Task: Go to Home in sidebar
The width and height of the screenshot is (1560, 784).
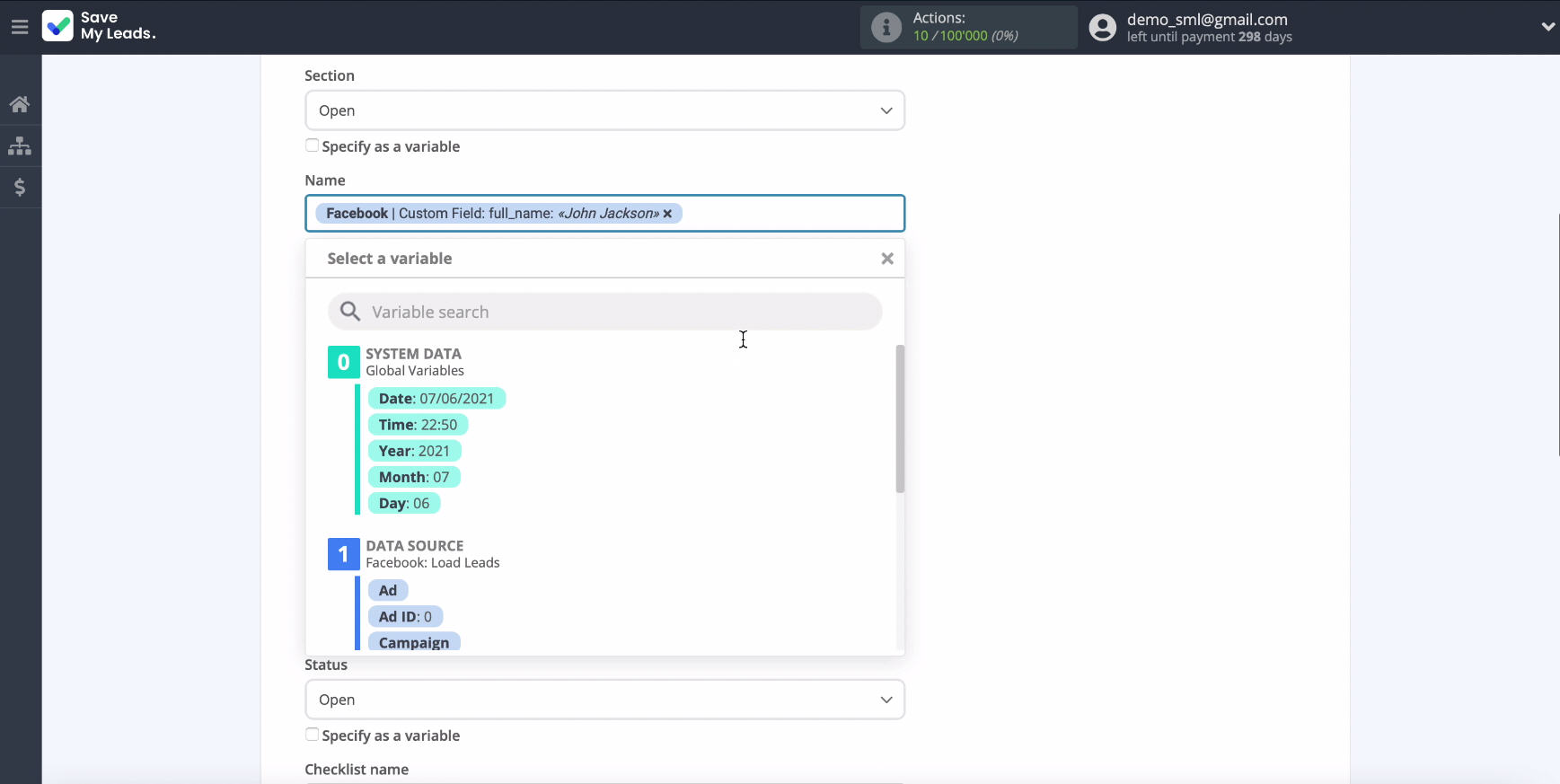Action: coord(20,104)
